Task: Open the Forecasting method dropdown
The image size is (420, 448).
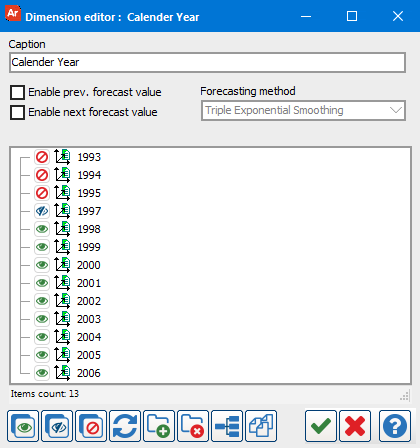Action: point(303,110)
